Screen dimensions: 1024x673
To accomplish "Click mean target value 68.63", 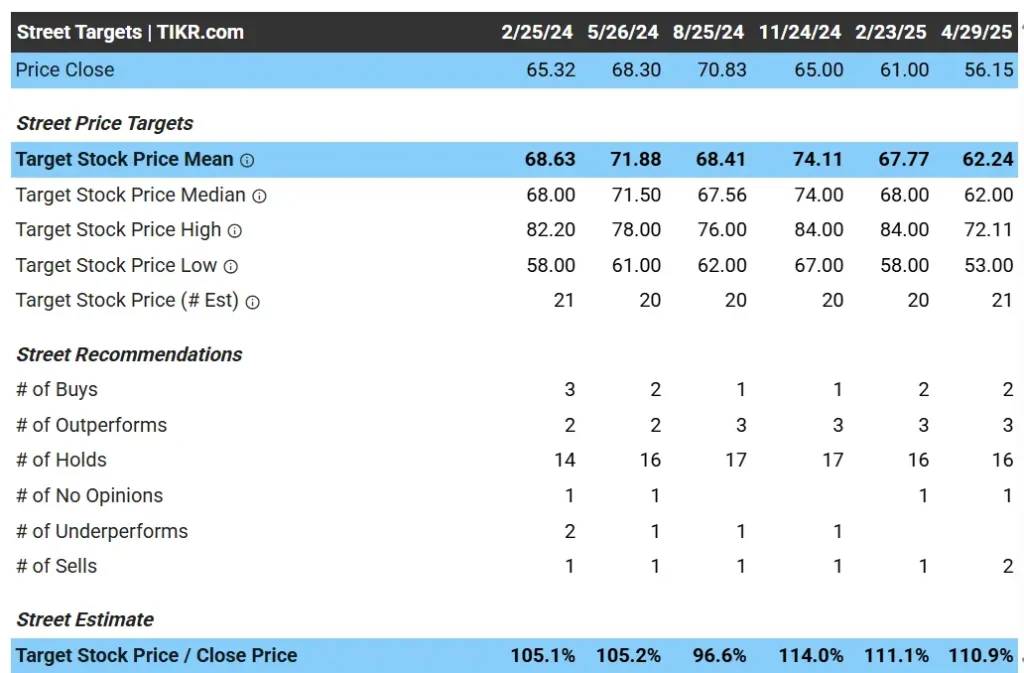I will [550, 159].
